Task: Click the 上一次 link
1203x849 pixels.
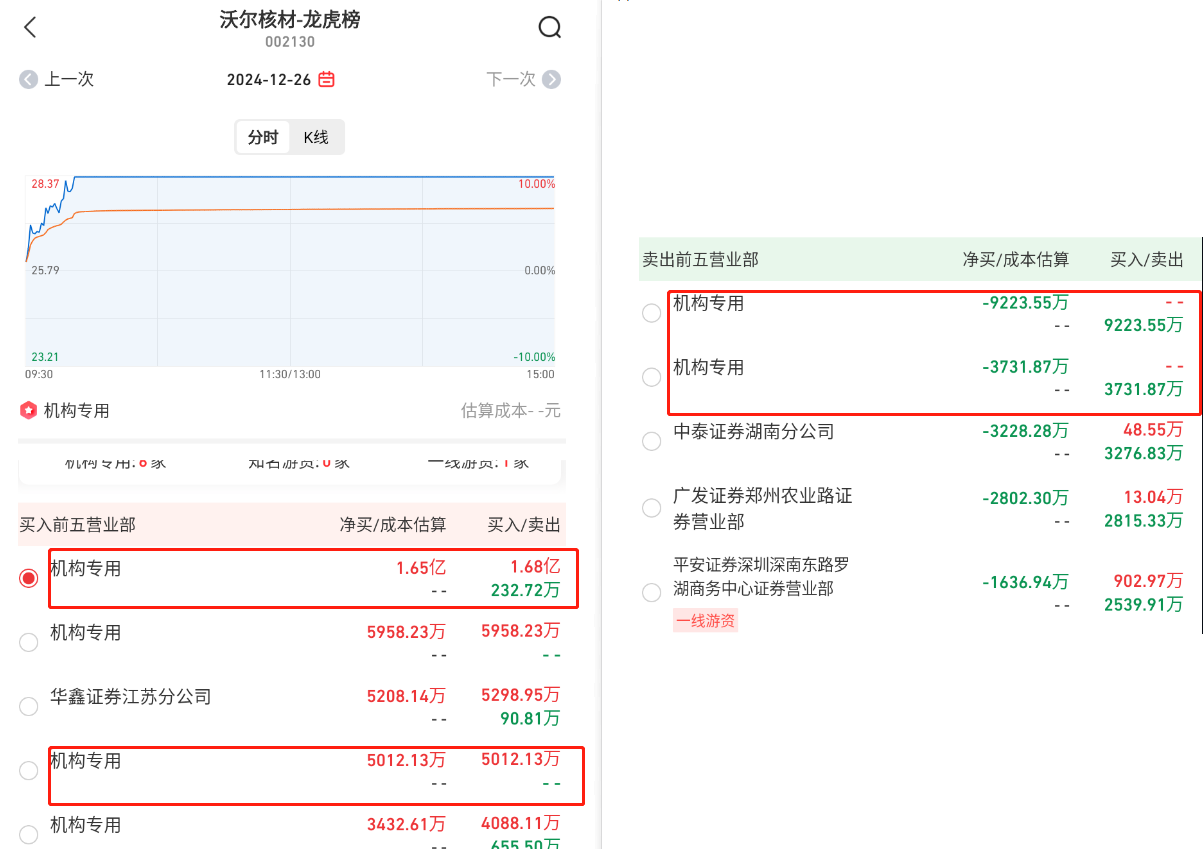Action: (69, 80)
